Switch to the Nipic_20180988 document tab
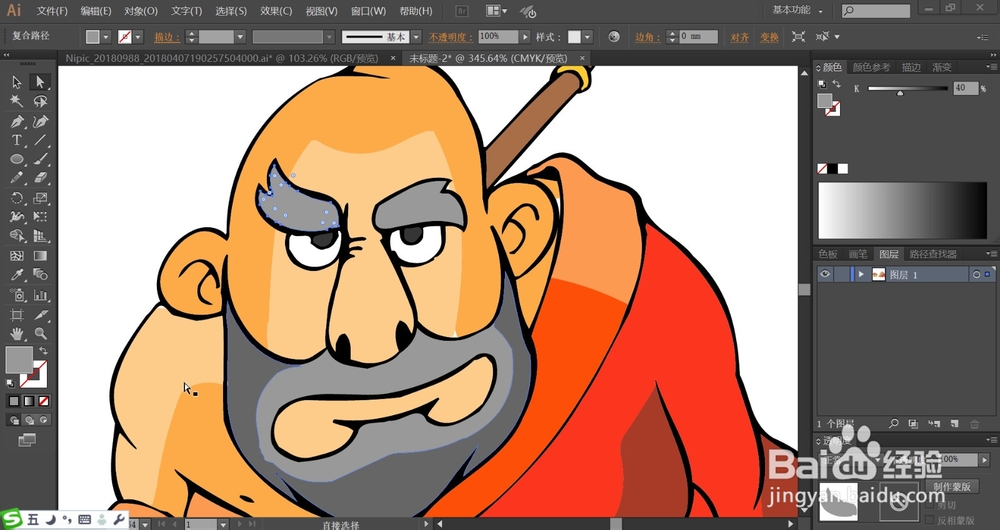This screenshot has height=530, width=1000. tap(222, 58)
